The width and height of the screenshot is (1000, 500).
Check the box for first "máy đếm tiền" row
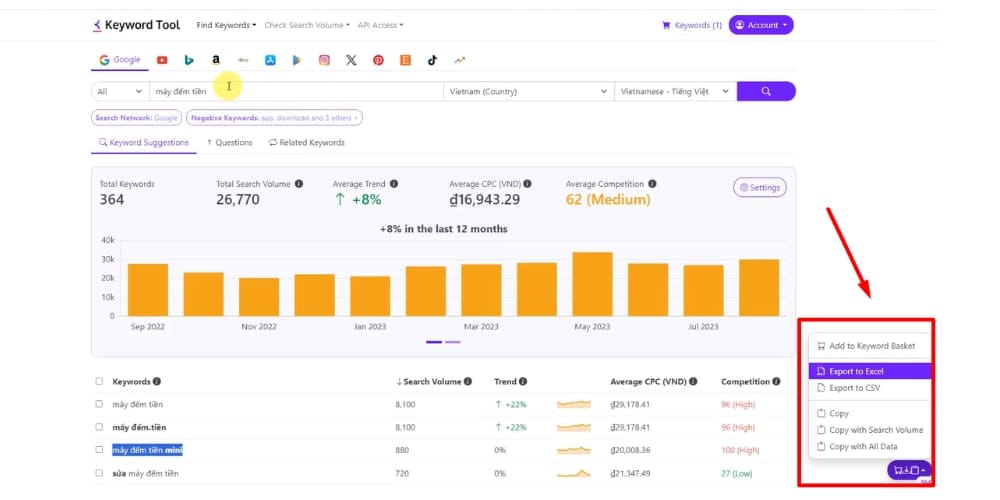pos(99,404)
